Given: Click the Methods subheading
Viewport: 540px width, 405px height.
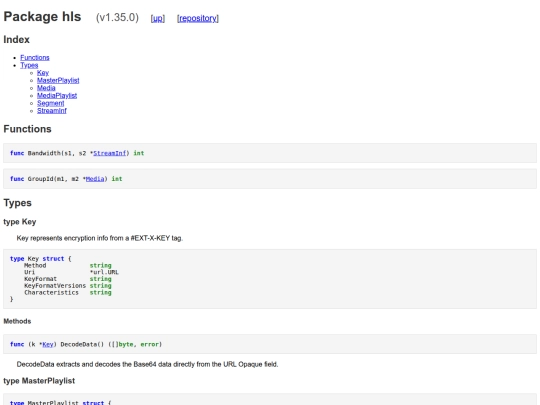Looking at the screenshot, I should (x=17, y=321).
